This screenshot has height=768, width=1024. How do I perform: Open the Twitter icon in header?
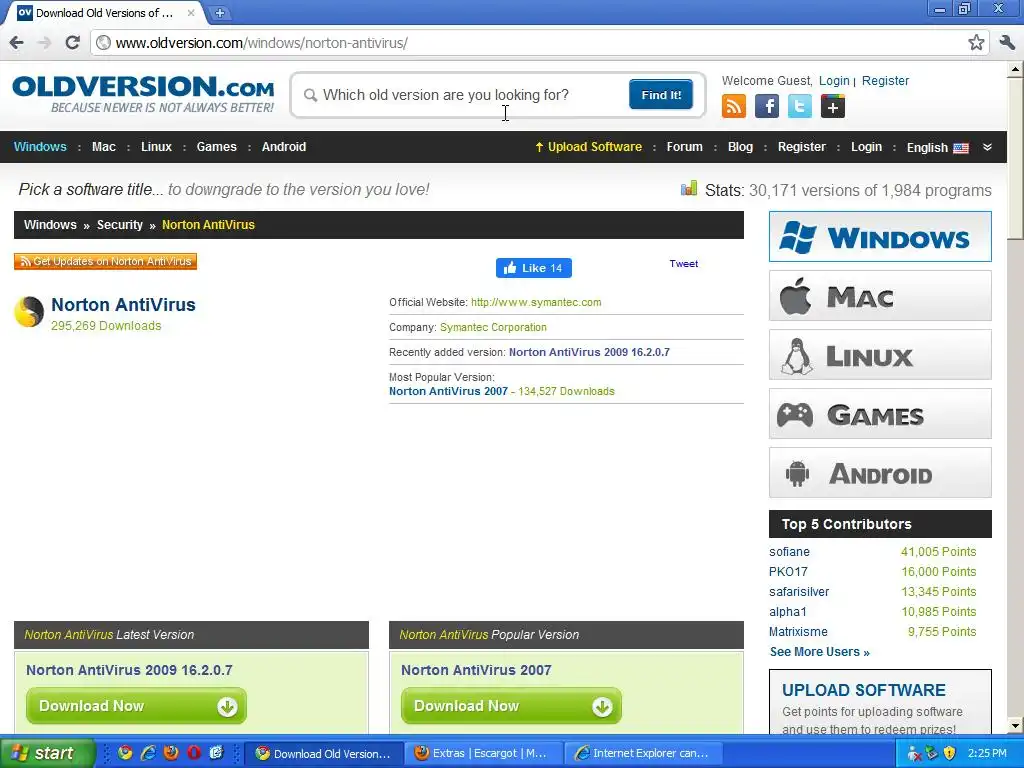click(799, 106)
